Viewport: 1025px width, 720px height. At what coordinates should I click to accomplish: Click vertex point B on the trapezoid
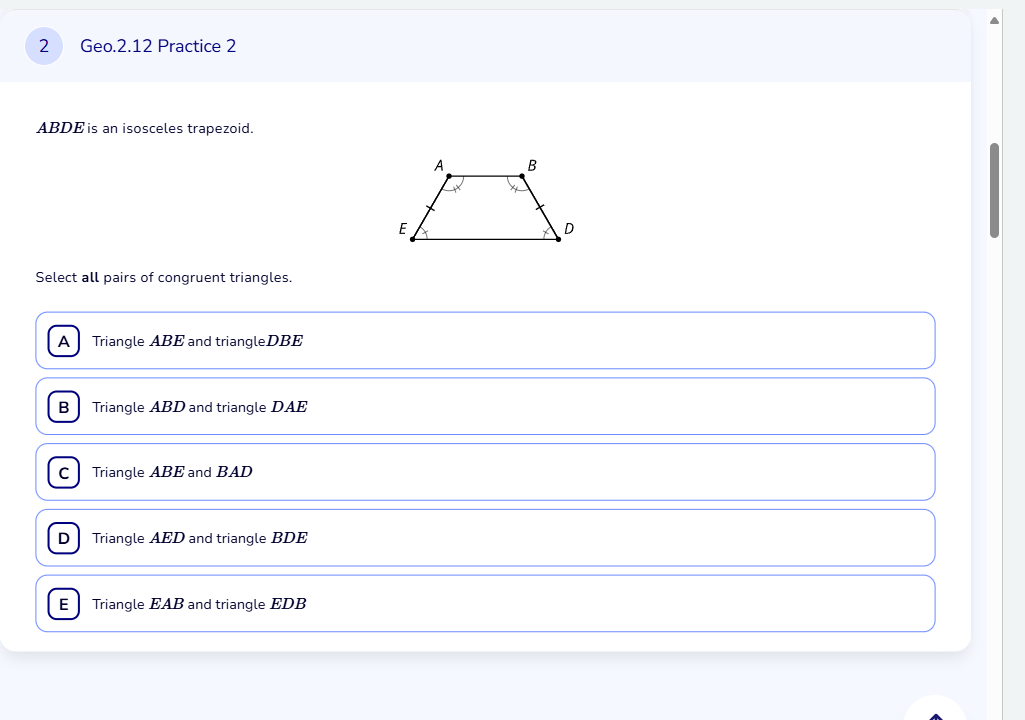tap(522, 176)
